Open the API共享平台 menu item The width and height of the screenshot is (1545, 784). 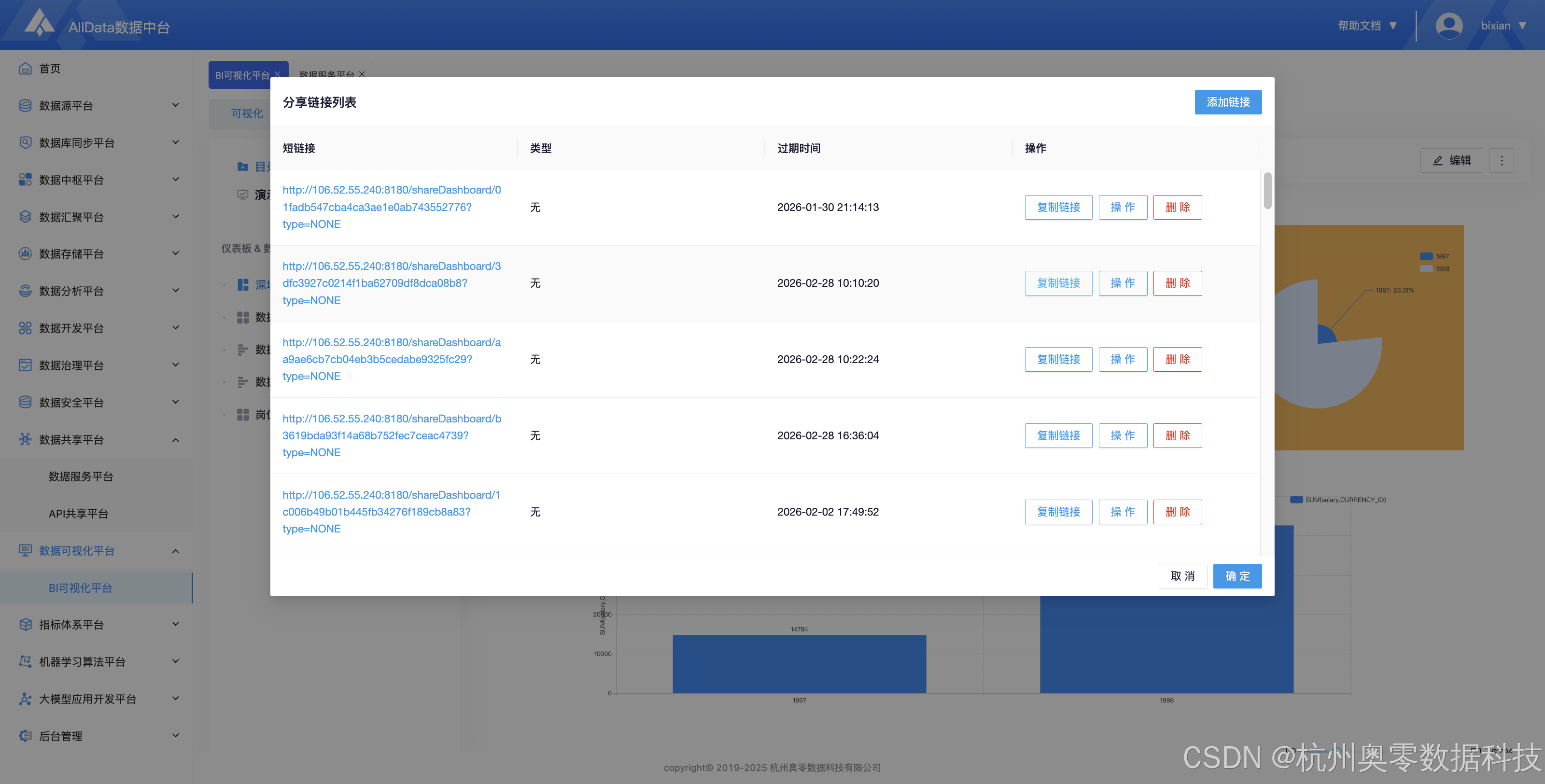coord(79,514)
